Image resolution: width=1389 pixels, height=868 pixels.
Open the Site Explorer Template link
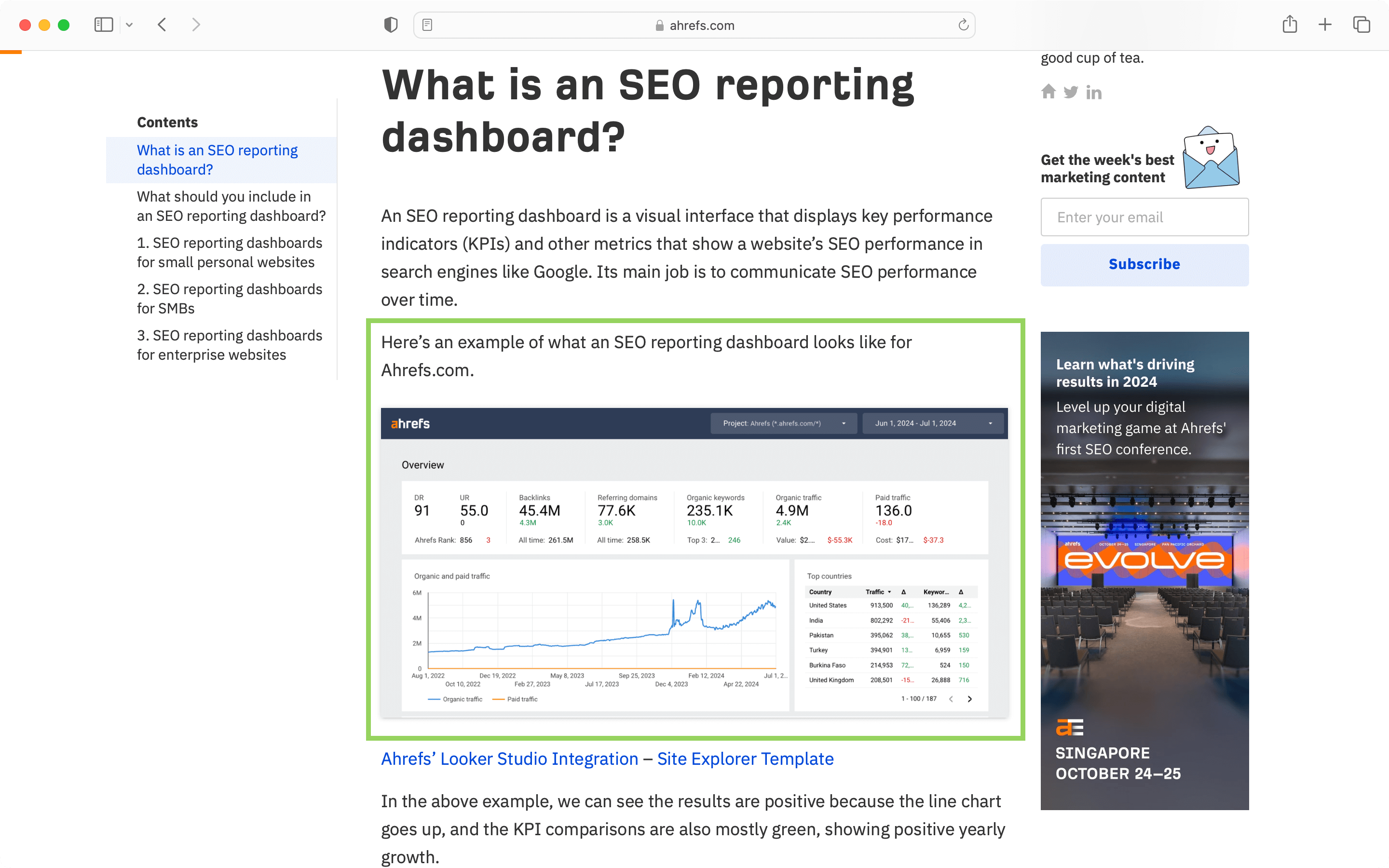coord(746,759)
